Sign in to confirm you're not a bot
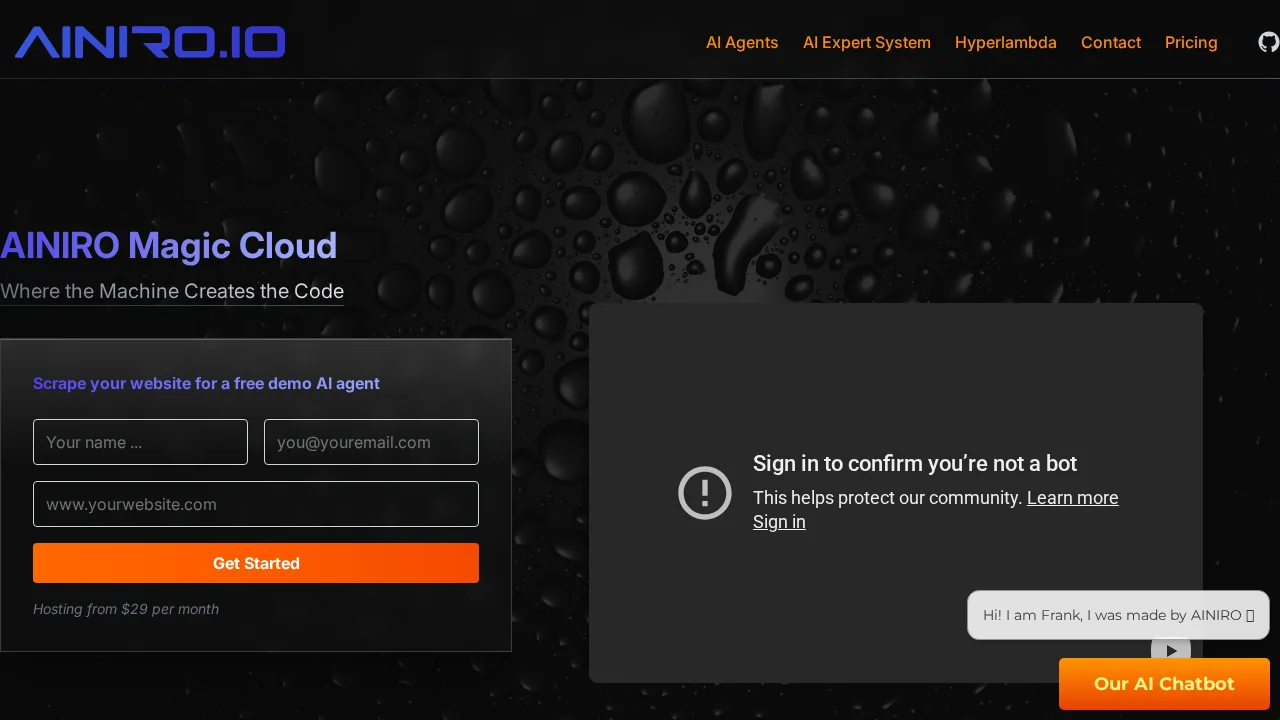This screenshot has height=720, width=1280. tap(779, 521)
